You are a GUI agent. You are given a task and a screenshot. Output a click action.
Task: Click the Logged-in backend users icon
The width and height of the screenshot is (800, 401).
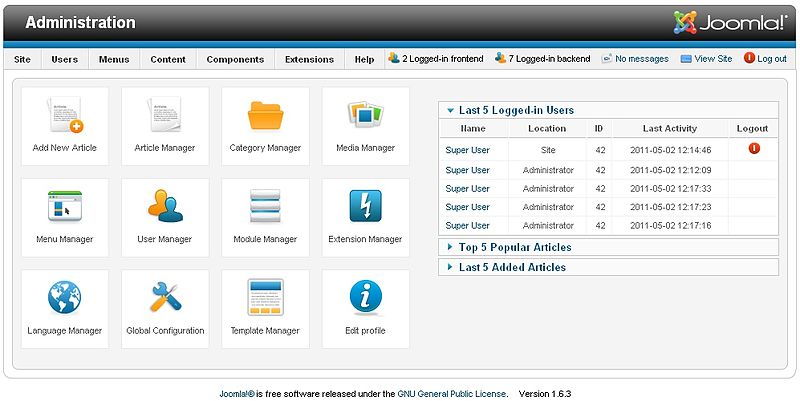coord(500,58)
